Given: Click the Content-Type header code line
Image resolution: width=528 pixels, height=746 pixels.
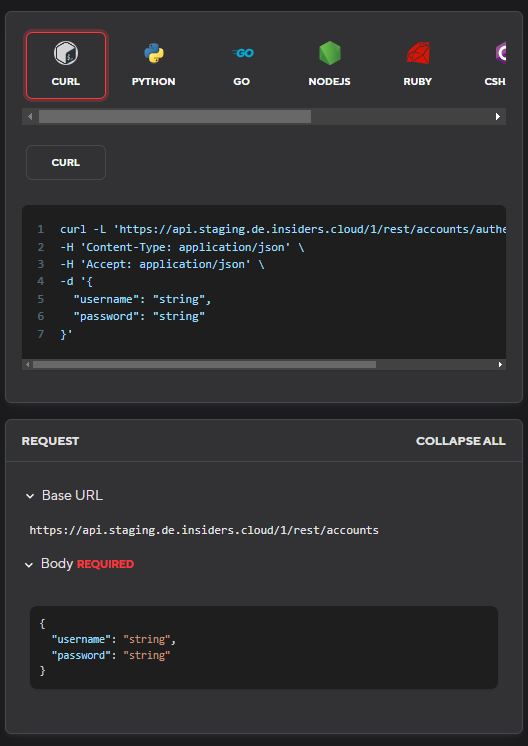Looking at the screenshot, I should tap(182, 247).
